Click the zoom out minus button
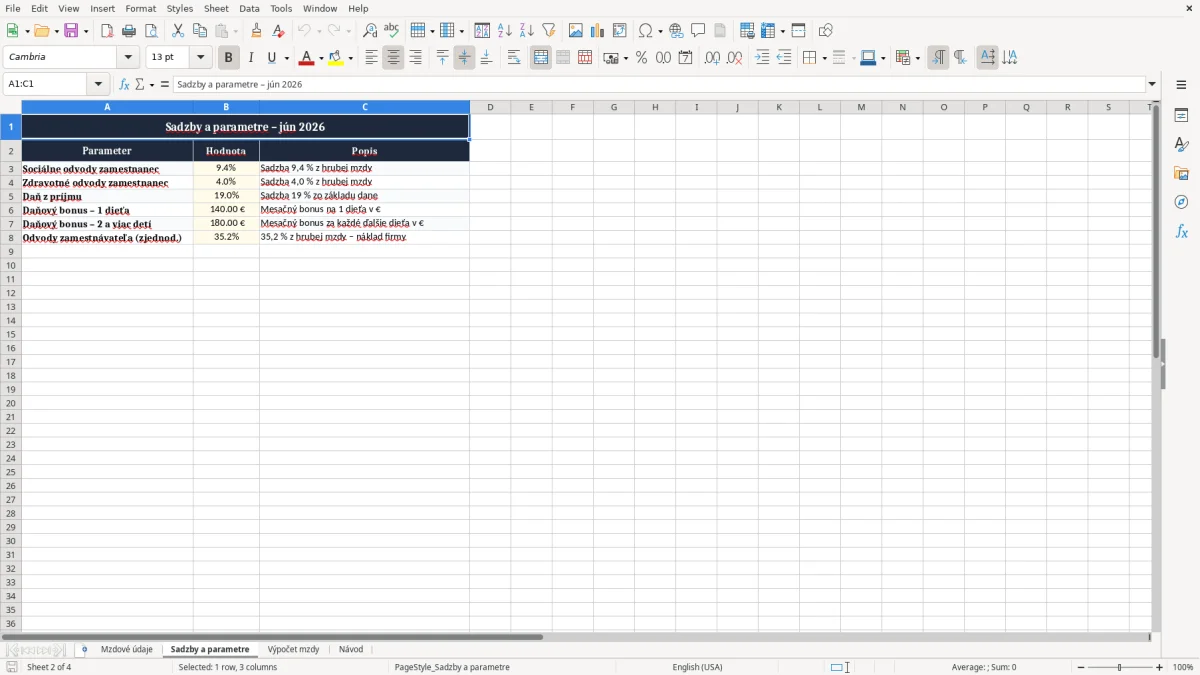The height and width of the screenshot is (675, 1200). (x=1081, y=667)
